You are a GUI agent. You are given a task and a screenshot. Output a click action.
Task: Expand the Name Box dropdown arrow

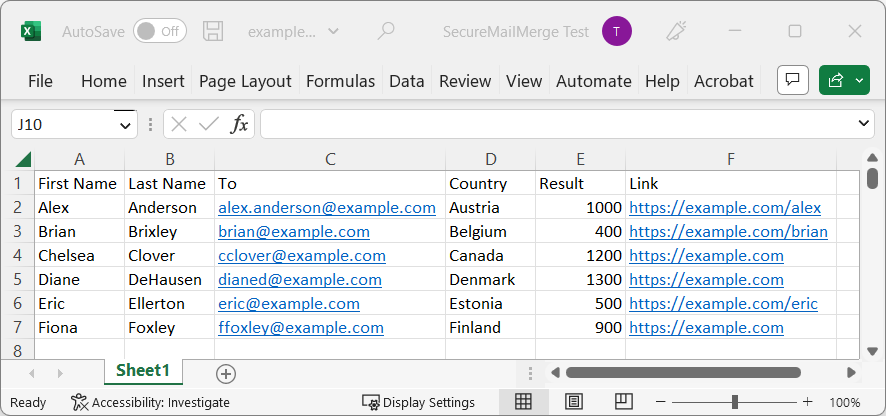pyautogui.click(x=126, y=125)
